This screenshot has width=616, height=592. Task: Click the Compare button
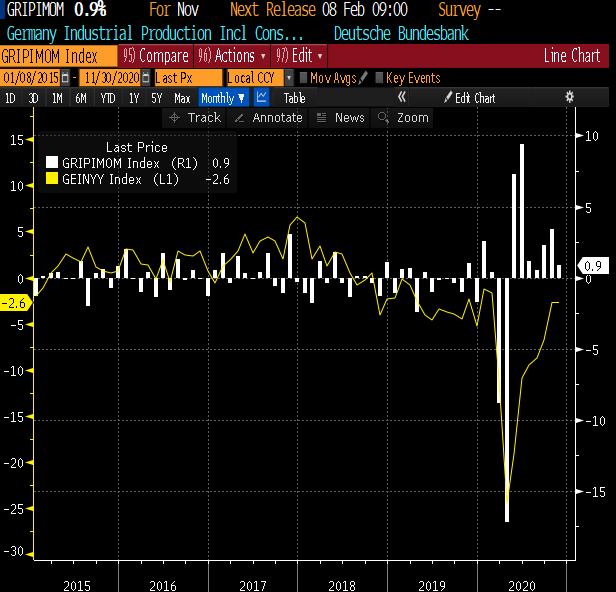point(154,56)
